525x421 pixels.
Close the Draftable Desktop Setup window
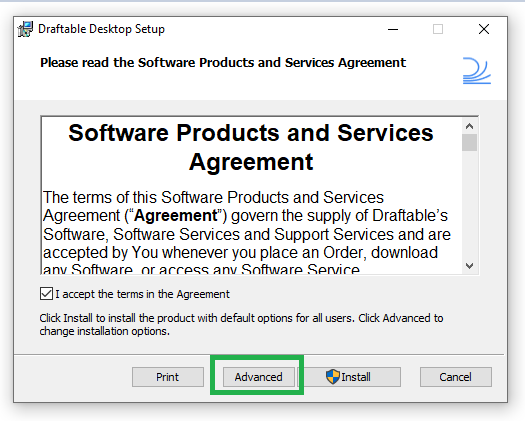[x=484, y=29]
